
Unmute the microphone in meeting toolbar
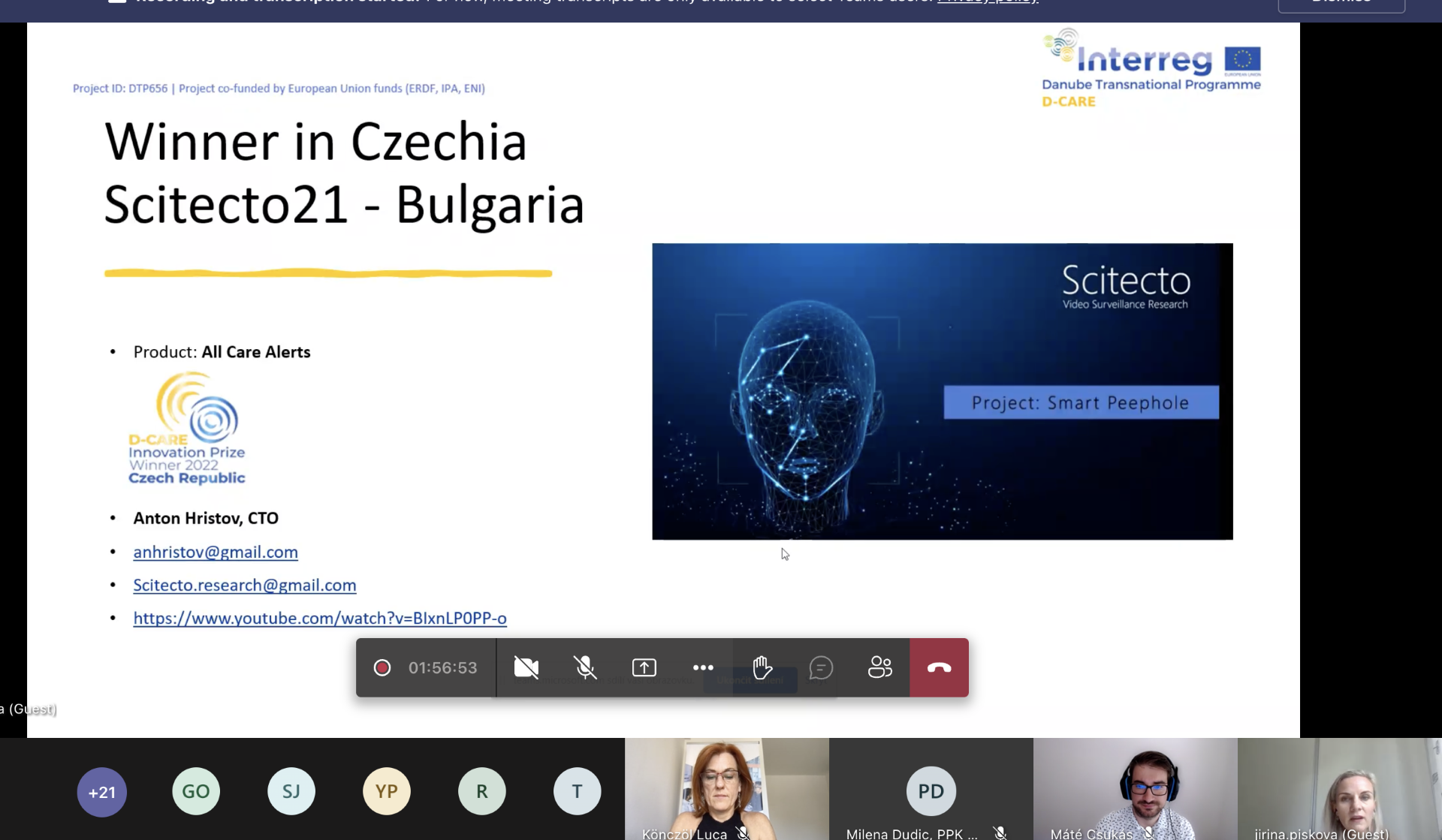pos(585,667)
